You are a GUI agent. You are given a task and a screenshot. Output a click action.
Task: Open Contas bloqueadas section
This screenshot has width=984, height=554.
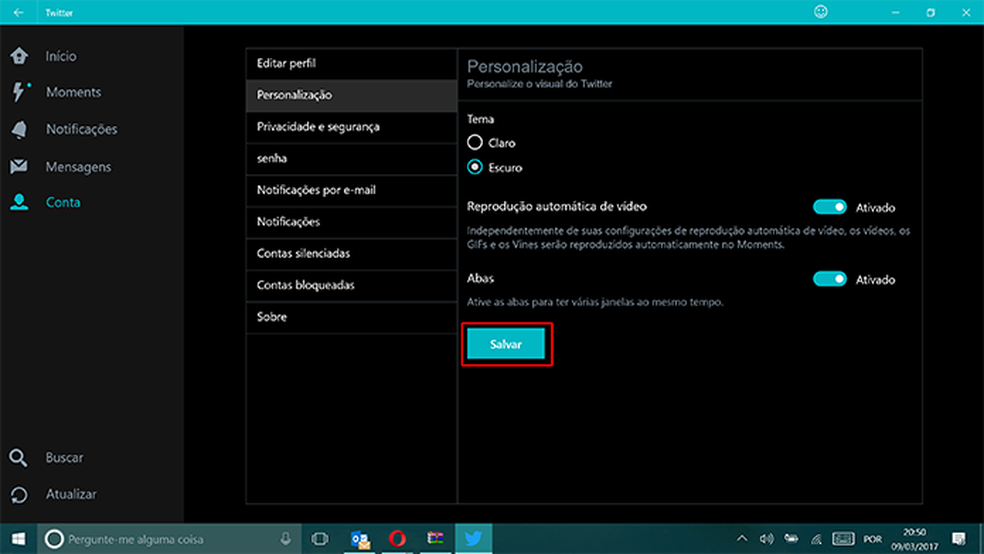click(351, 285)
